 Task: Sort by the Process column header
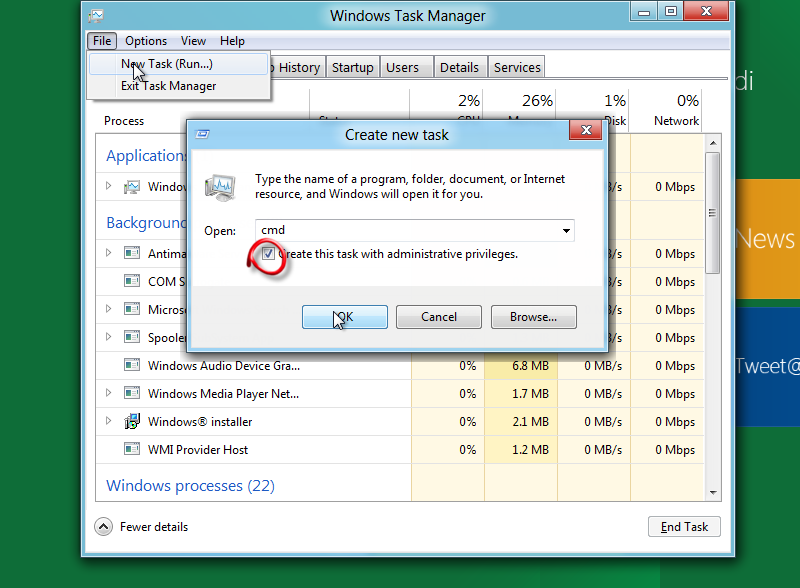tap(124, 121)
